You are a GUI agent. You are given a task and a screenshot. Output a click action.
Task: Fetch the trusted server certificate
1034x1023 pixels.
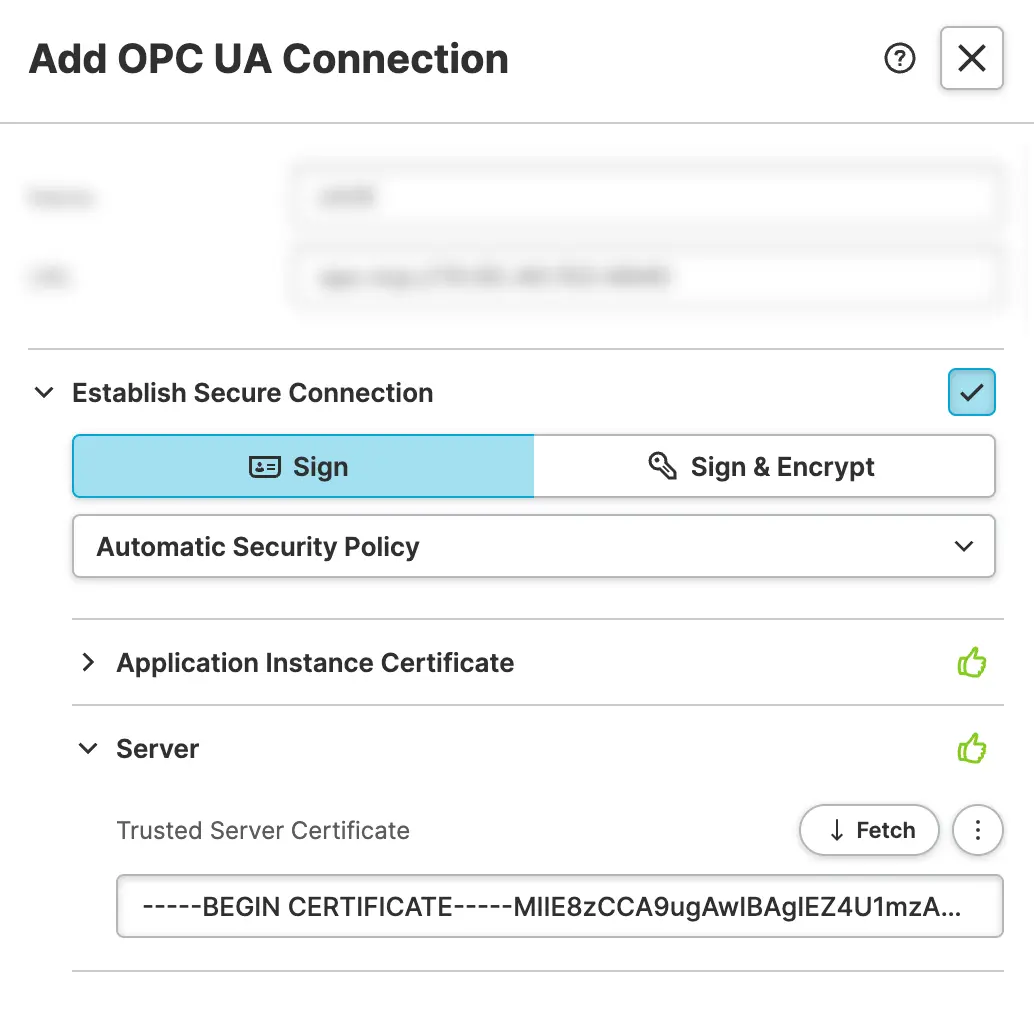click(869, 830)
